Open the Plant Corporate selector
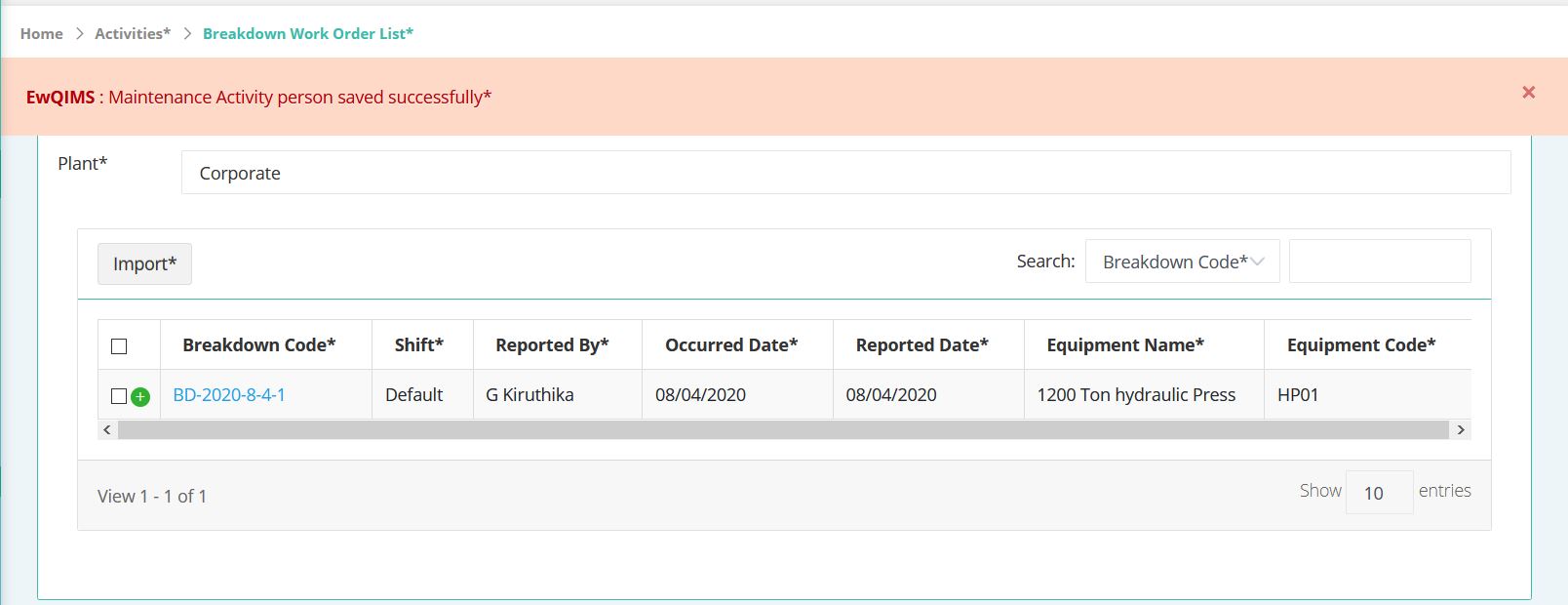 pyautogui.click(x=845, y=173)
